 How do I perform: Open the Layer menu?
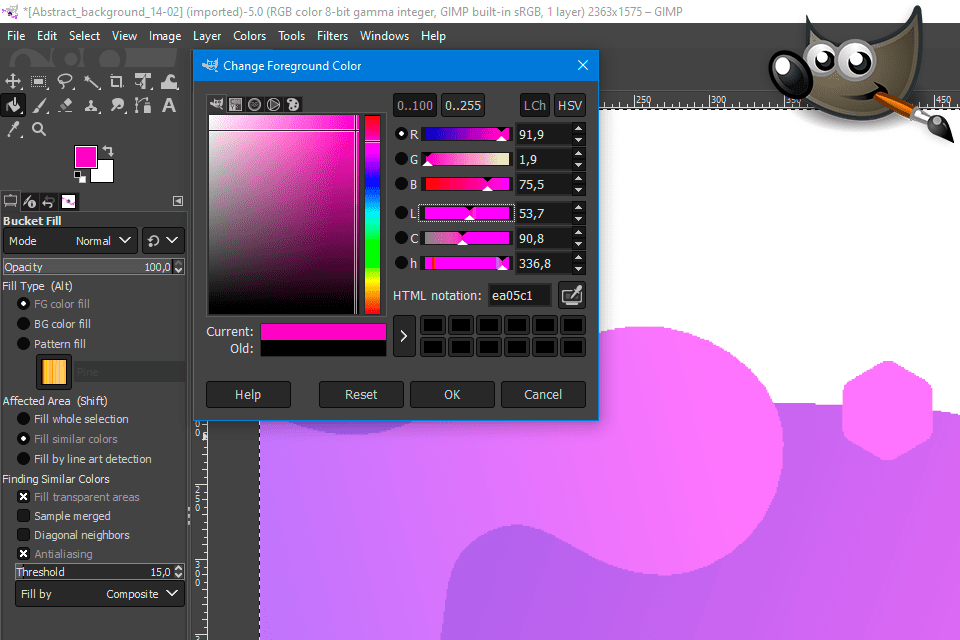tap(207, 36)
